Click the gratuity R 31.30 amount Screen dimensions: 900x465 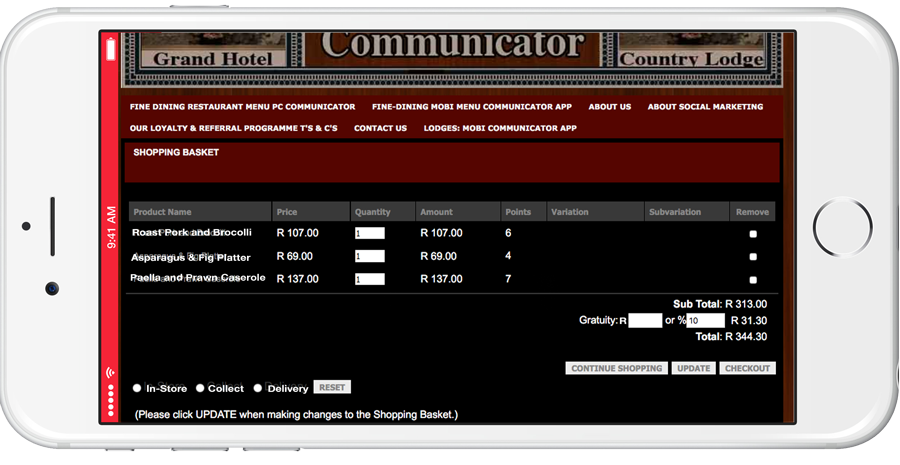coord(748,320)
